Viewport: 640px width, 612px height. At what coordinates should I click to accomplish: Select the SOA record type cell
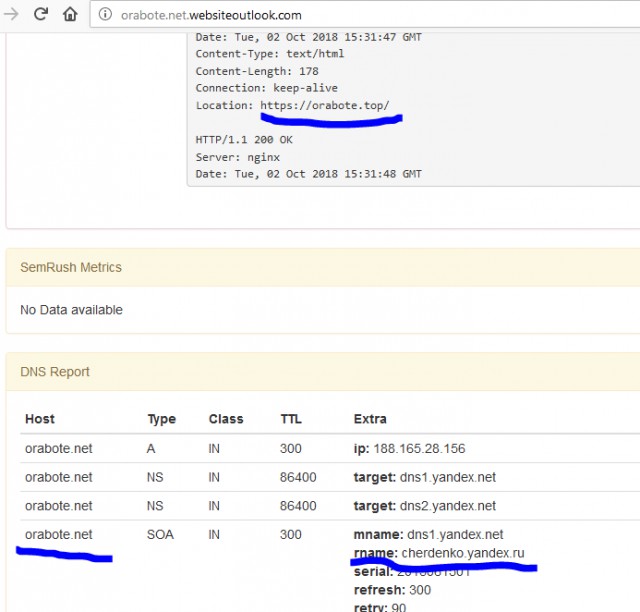pos(160,534)
